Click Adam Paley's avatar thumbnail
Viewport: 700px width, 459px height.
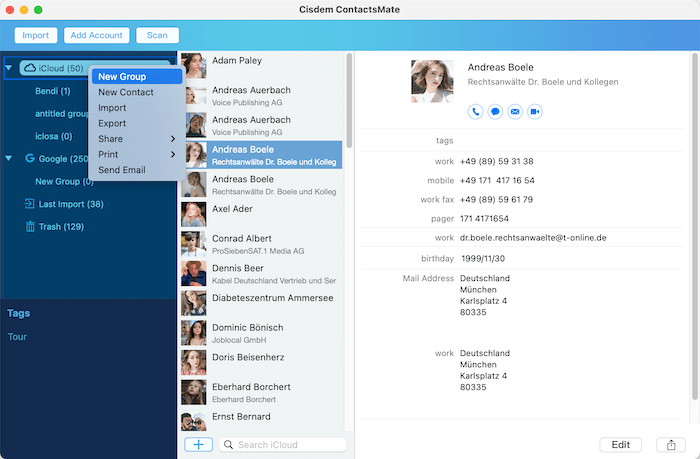(x=194, y=66)
